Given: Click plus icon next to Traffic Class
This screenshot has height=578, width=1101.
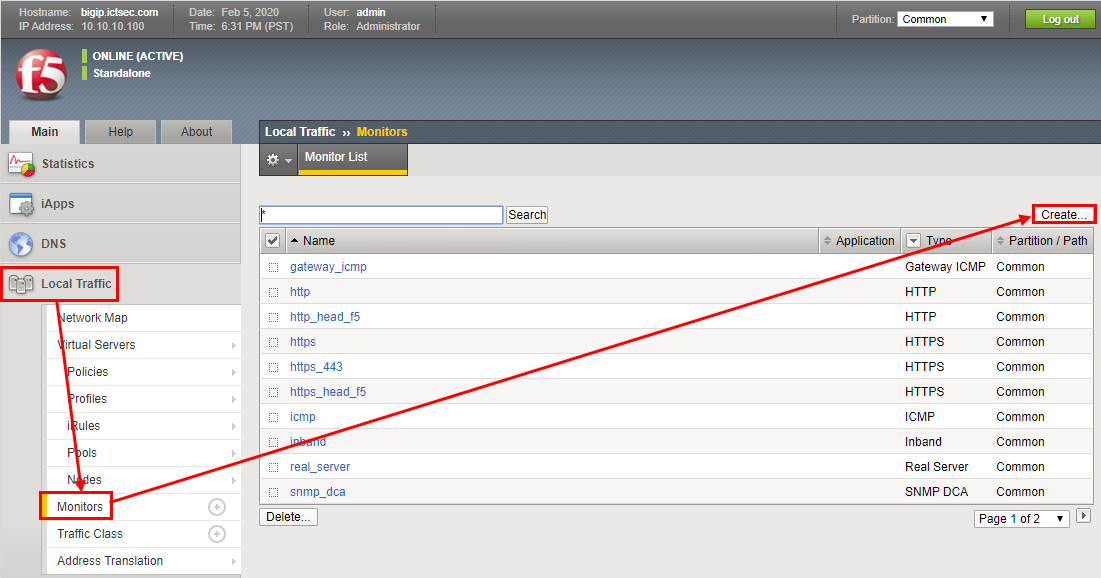Looking at the screenshot, I should coord(217,534).
